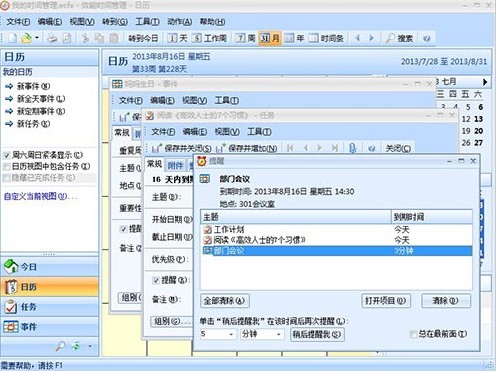Toggle the 提醒 checkbox in the 妈妈生日 event window
Image resolution: width=501 pixels, height=371 pixels.
123,229
